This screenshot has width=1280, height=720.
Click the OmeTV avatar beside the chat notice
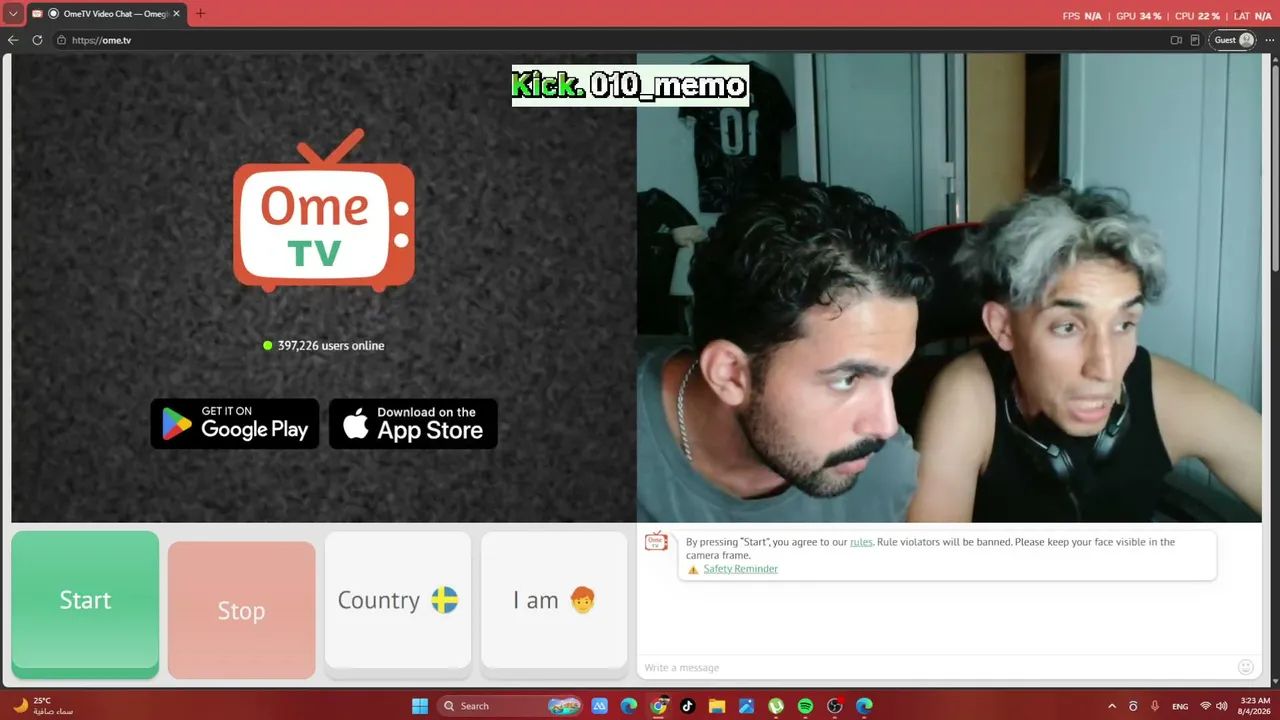(656, 541)
